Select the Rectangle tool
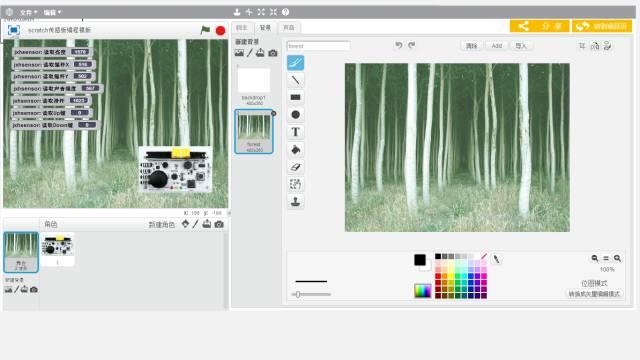This screenshot has height=360, width=640. pos(296,97)
